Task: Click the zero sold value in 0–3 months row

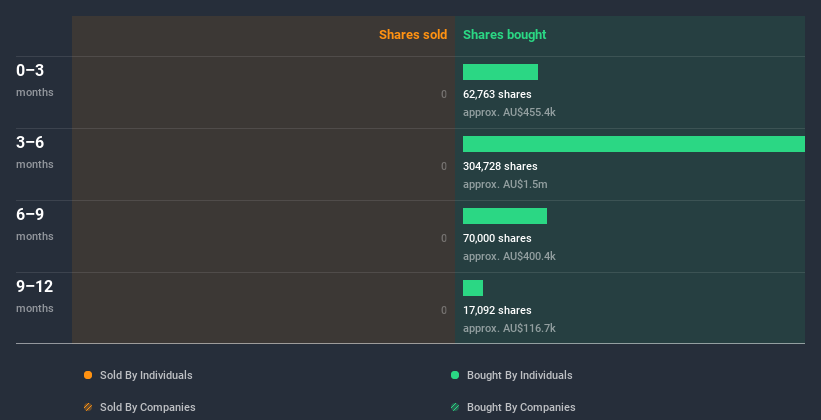Action: pos(444,94)
